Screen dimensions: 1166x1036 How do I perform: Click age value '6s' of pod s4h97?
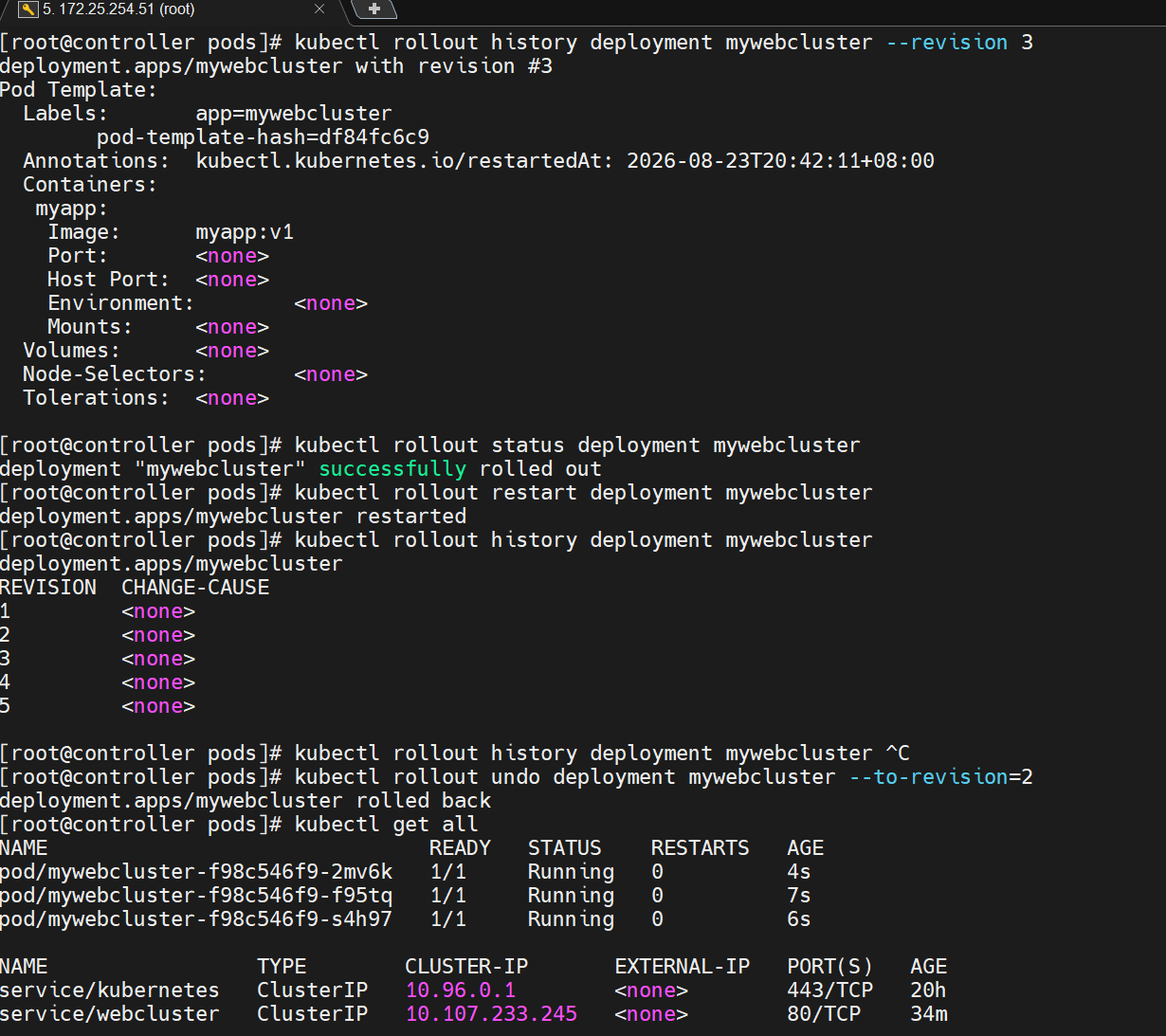[x=799, y=919]
